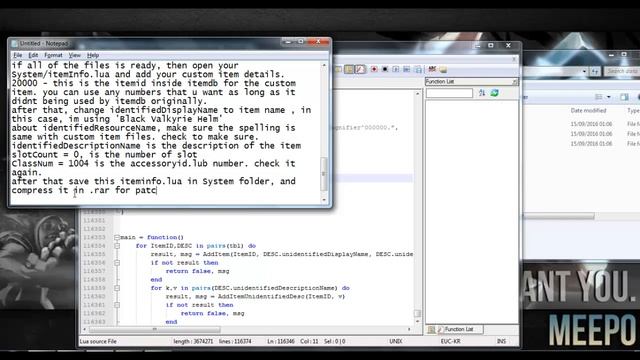This screenshot has height=360, width=640.
Task: Click the small icon left of Function List tab
Action: [x=431, y=329]
